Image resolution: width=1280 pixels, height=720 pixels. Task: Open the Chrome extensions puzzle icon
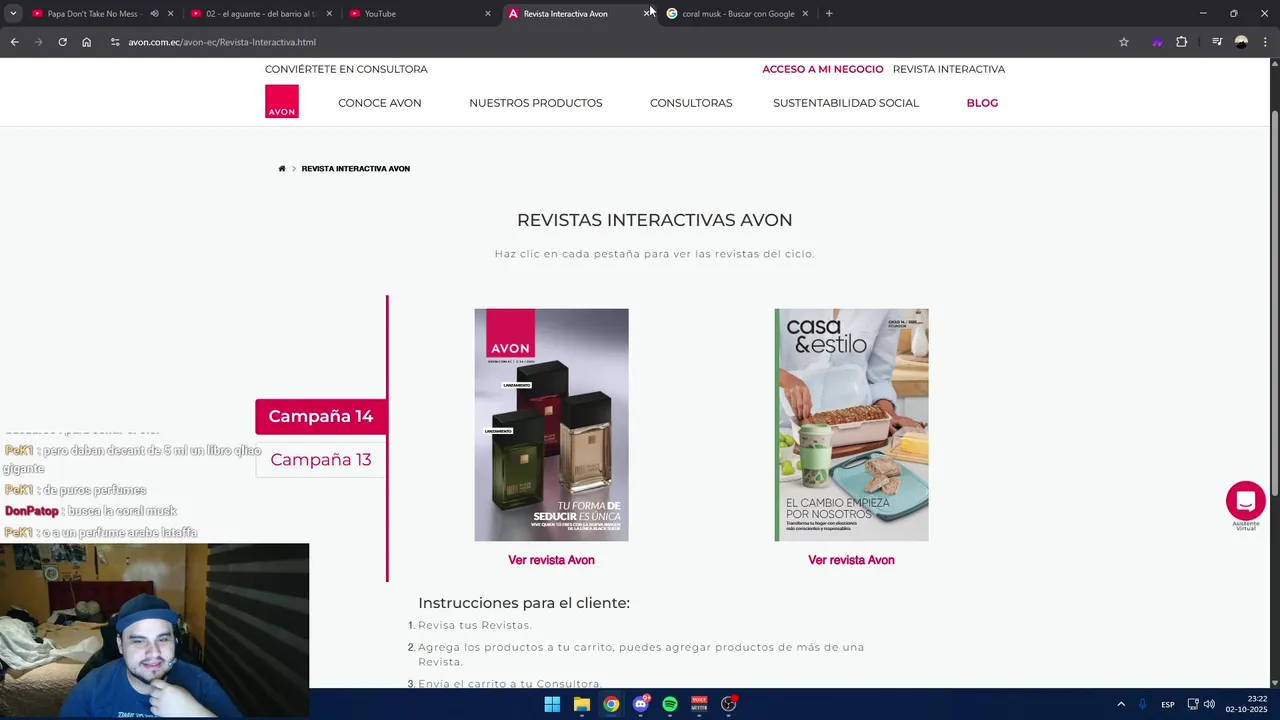[x=1181, y=42]
